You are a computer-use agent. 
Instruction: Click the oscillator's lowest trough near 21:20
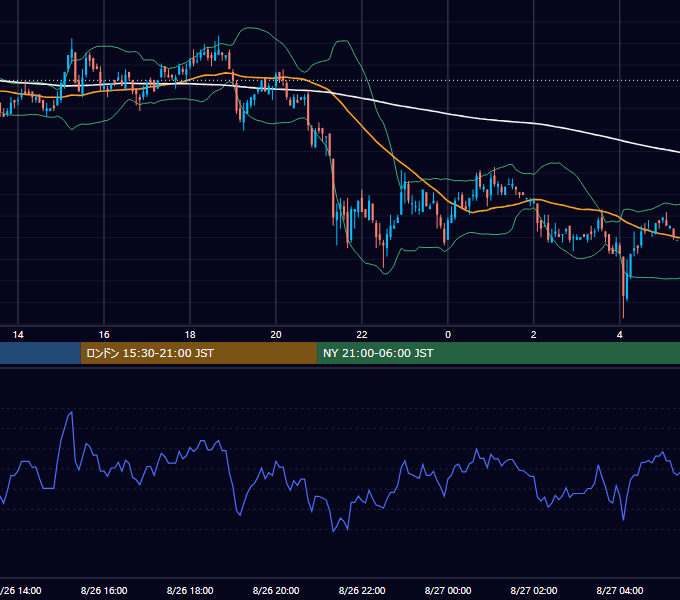333,531
